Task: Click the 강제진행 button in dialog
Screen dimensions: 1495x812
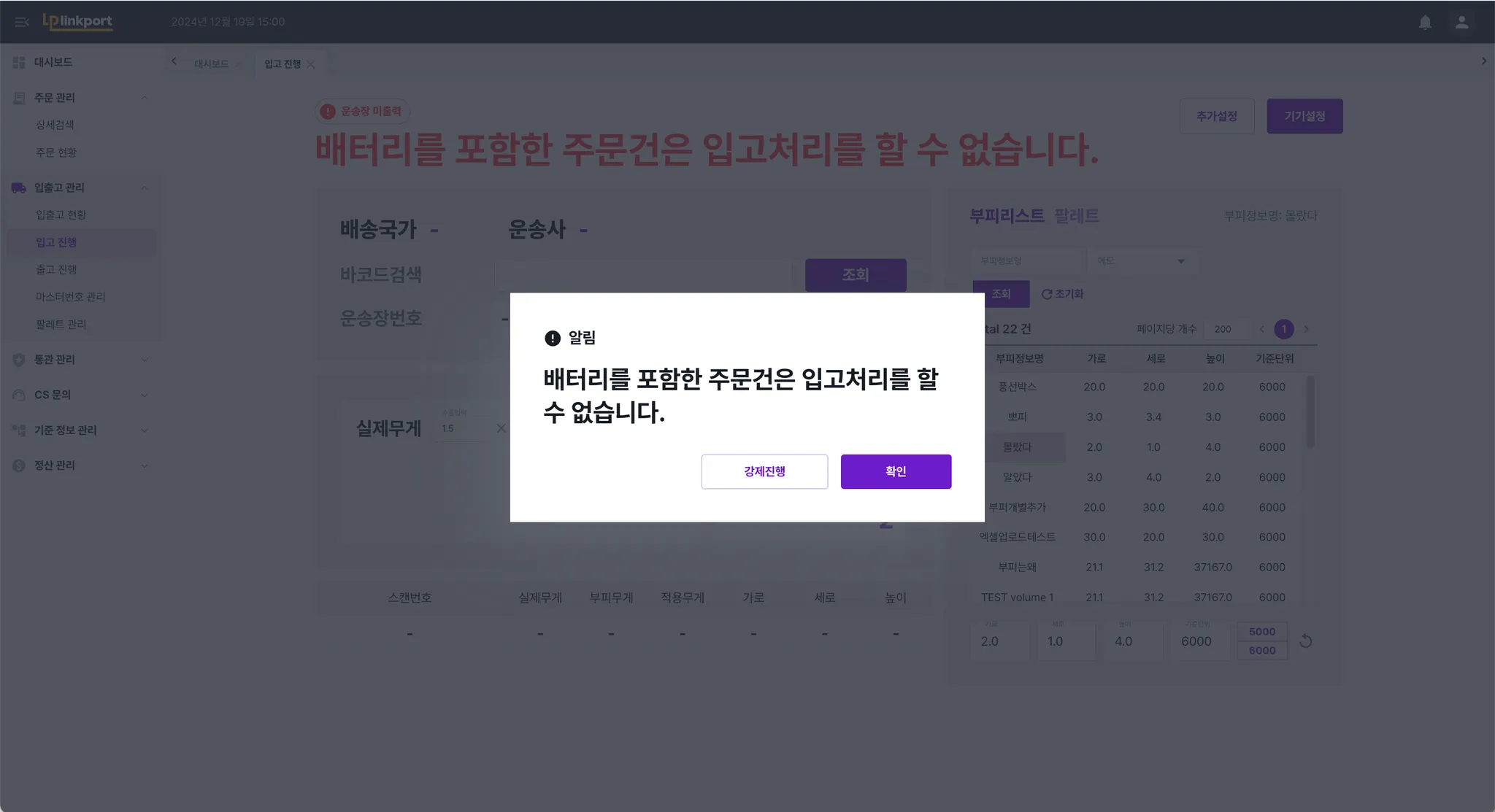Action: 764,471
